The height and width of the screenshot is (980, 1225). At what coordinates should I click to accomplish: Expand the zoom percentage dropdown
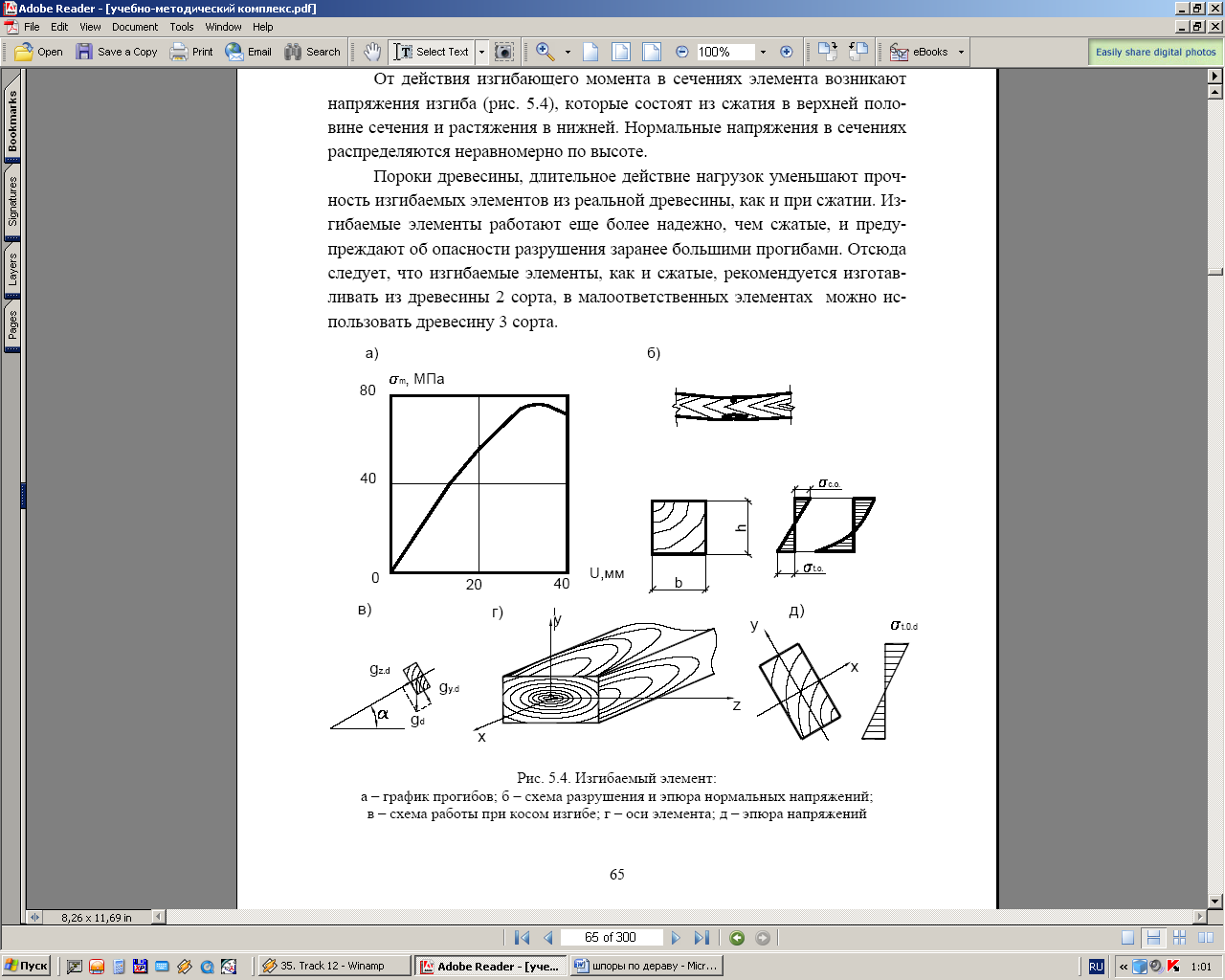click(x=763, y=52)
